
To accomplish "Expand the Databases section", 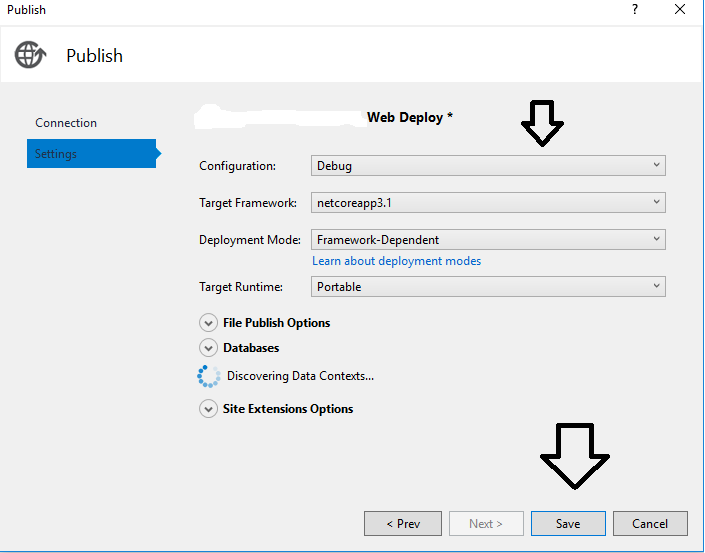I will 208,348.
